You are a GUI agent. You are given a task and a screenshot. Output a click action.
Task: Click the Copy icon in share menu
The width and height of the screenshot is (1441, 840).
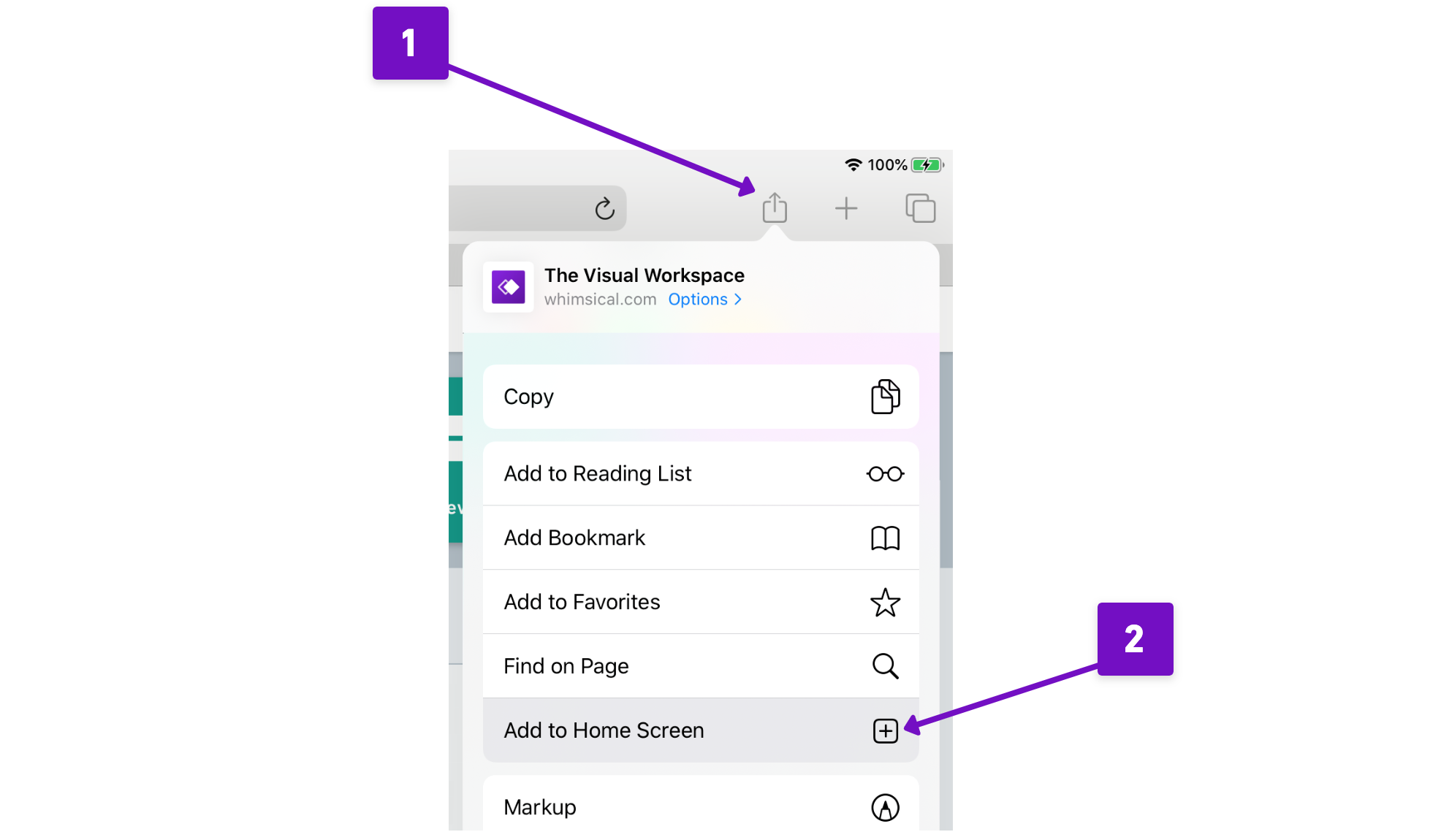[x=884, y=396]
